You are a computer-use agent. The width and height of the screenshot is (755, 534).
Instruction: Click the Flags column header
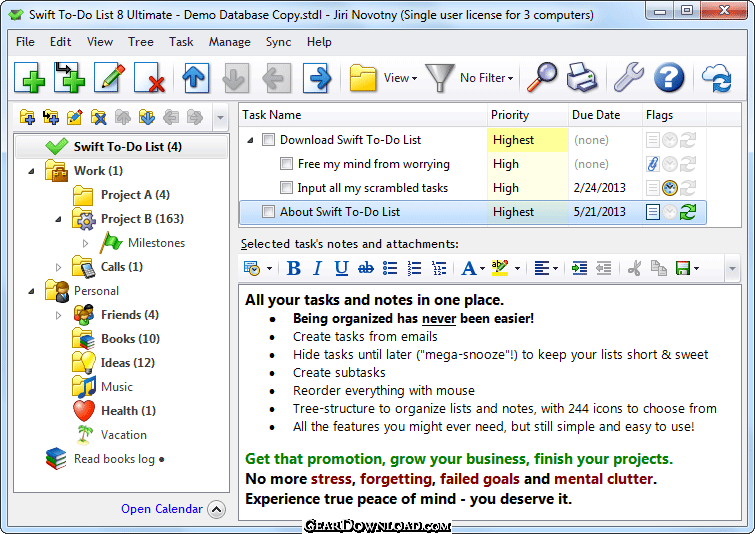pos(674,115)
